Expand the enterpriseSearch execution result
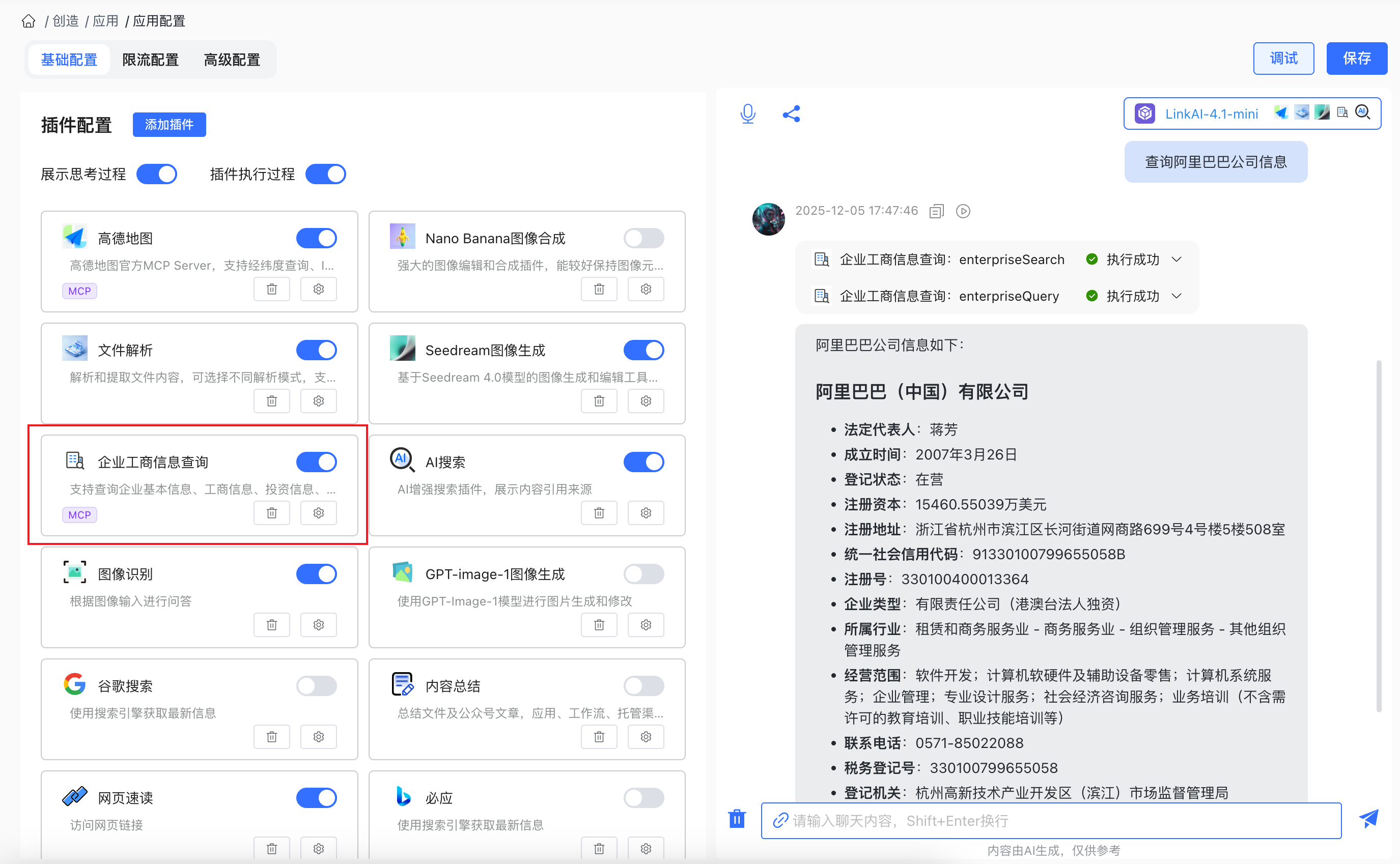1400x864 pixels. tap(1177, 260)
